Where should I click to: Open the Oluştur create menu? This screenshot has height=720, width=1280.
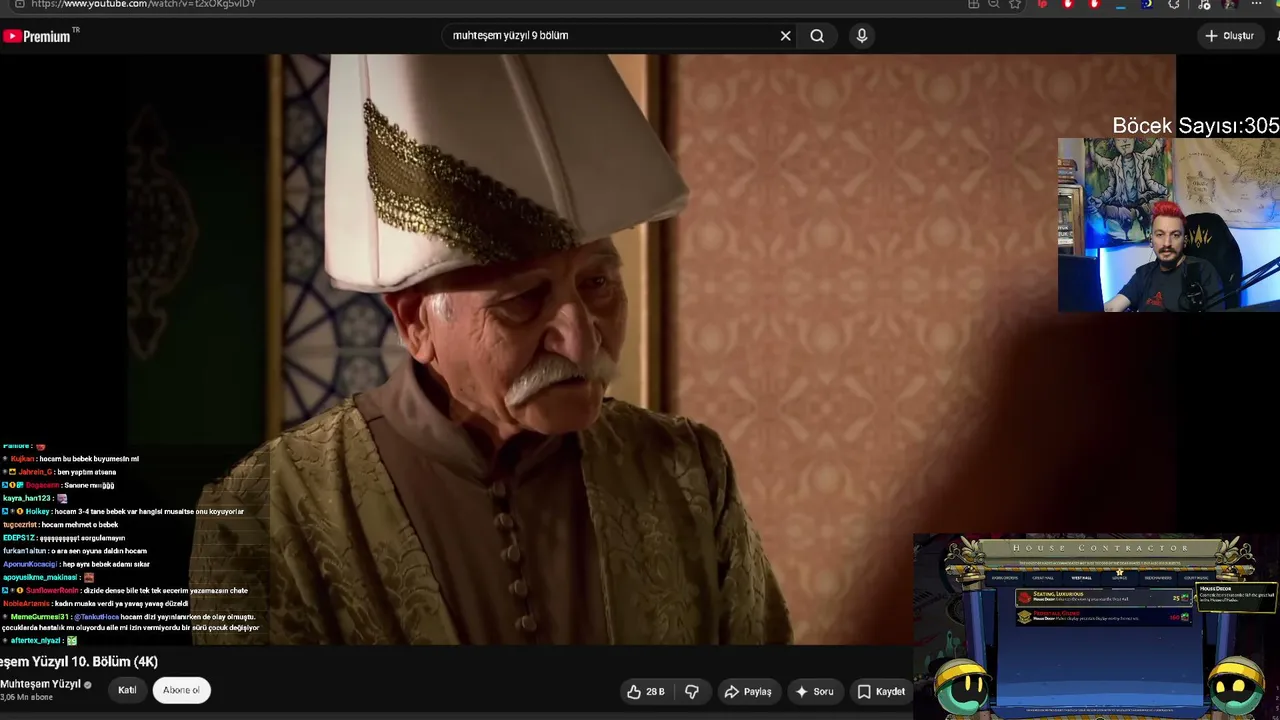point(1229,36)
